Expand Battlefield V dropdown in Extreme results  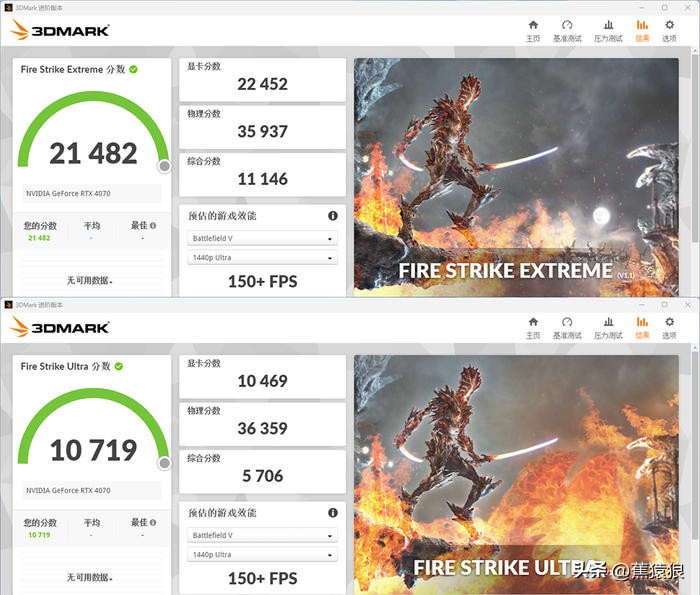pyautogui.click(x=262, y=238)
